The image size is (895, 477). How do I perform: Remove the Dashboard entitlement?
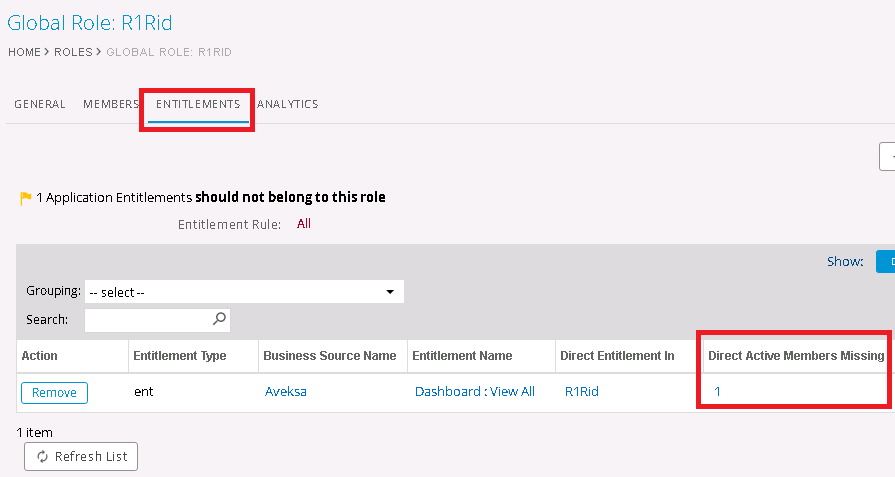[54, 392]
